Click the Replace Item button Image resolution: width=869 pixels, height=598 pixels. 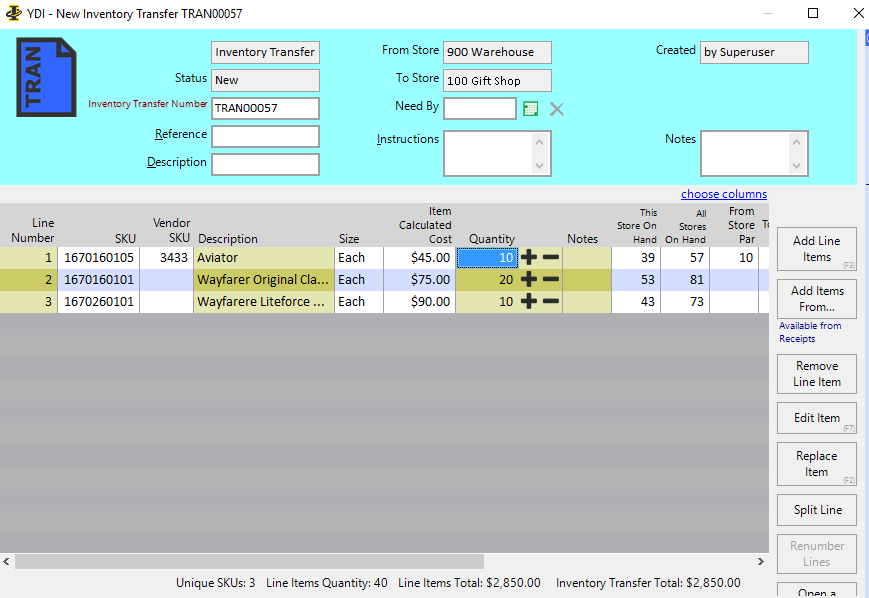pyautogui.click(x=816, y=464)
